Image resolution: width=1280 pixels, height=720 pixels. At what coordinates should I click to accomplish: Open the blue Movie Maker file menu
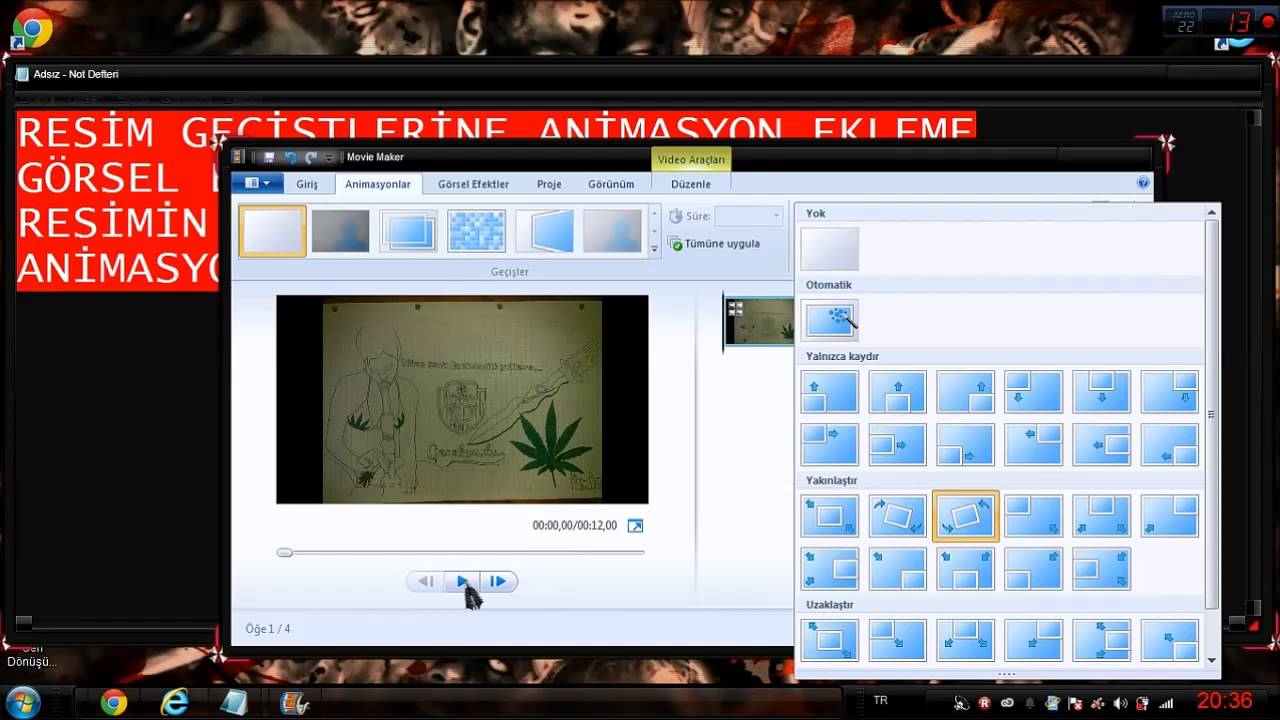click(257, 183)
